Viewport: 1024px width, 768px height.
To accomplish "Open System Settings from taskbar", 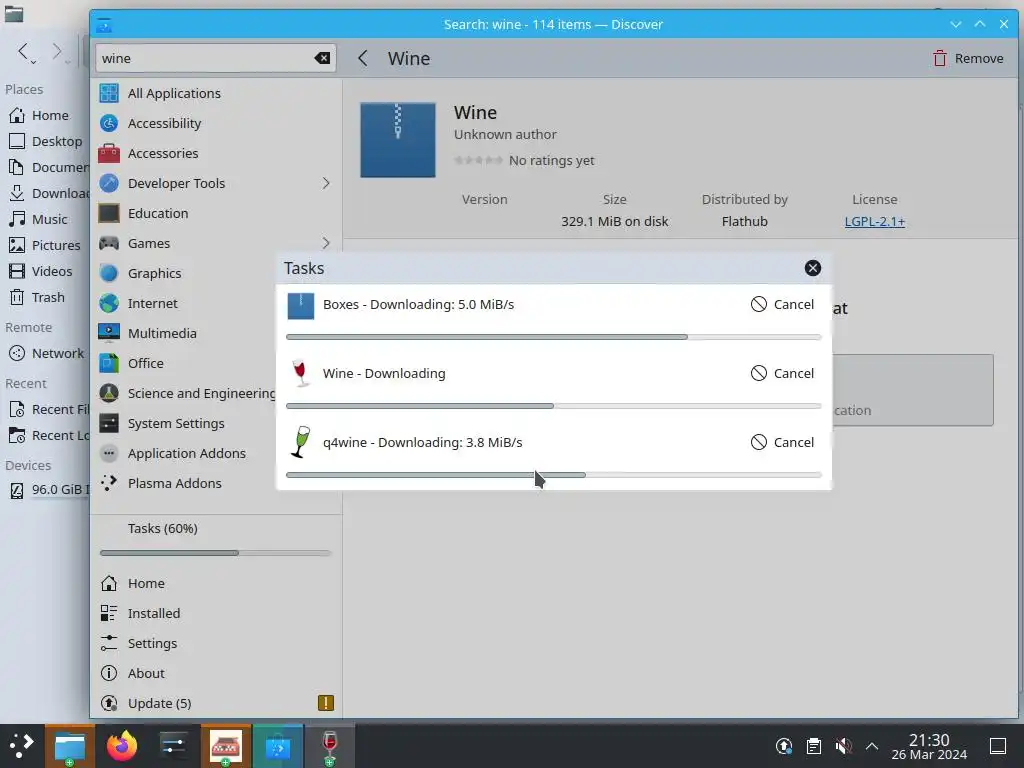I will 174,746.
